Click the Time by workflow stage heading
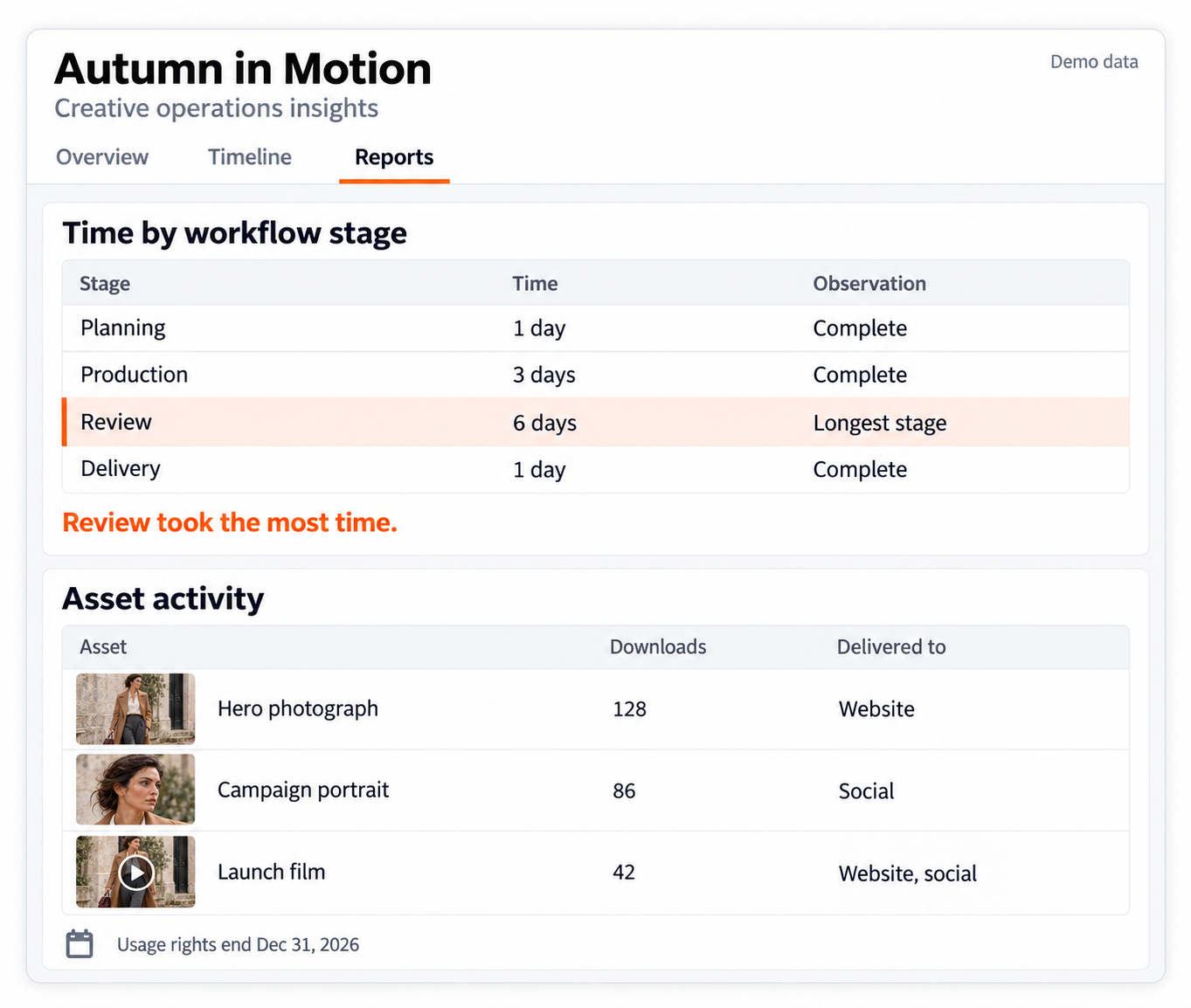Viewport: 1191px width, 1008px height. click(235, 233)
